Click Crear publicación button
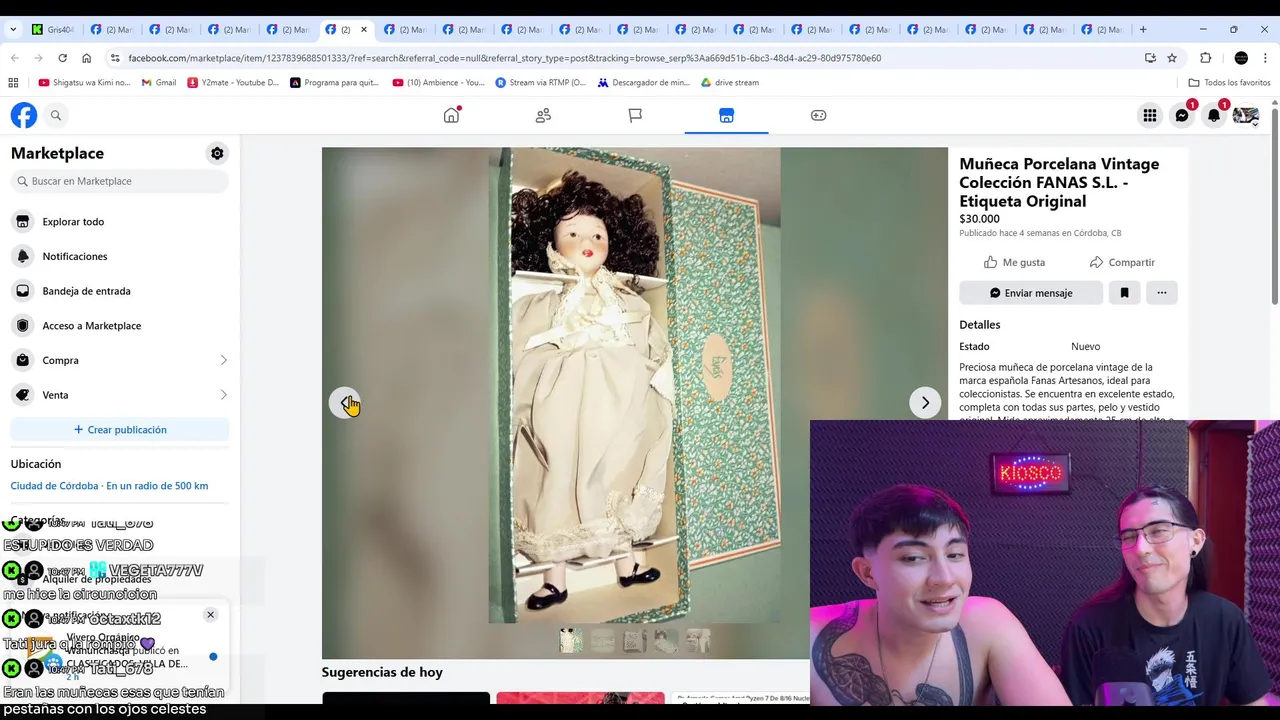This screenshot has width=1280, height=720. [x=120, y=430]
